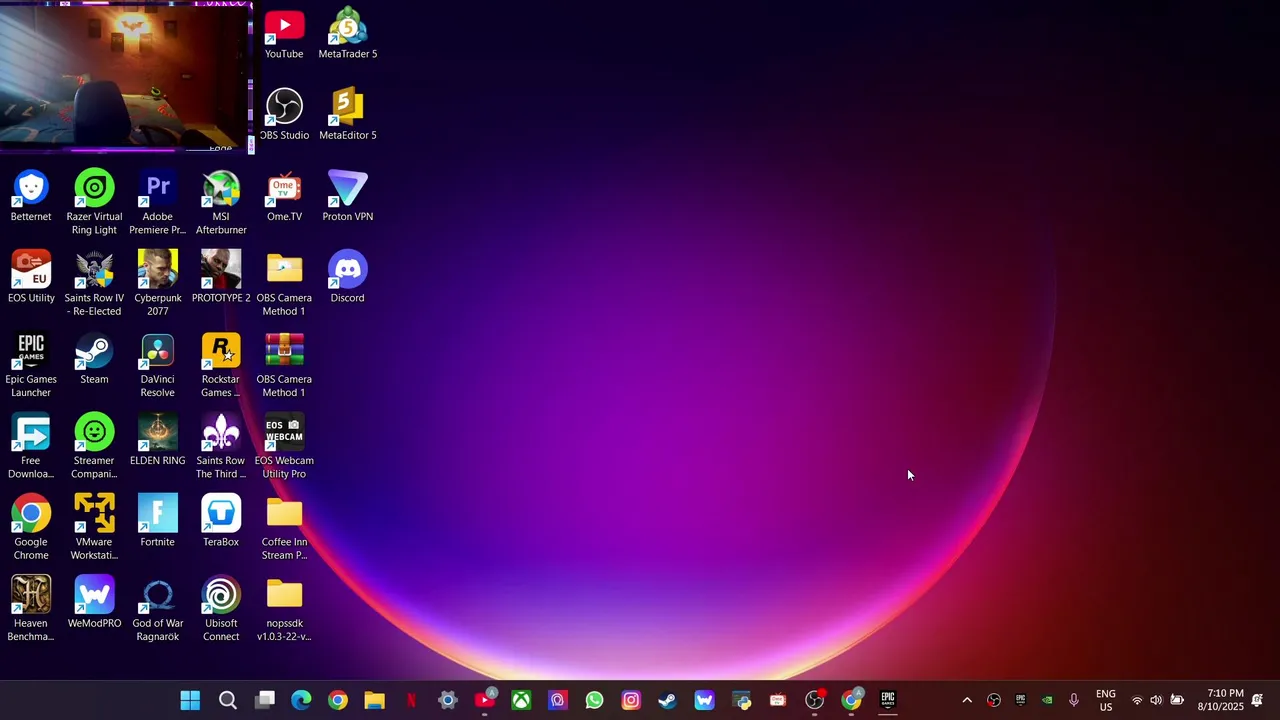The width and height of the screenshot is (1280, 720).
Task: Click the WeMod icon in the taskbar
Action: tap(704, 700)
